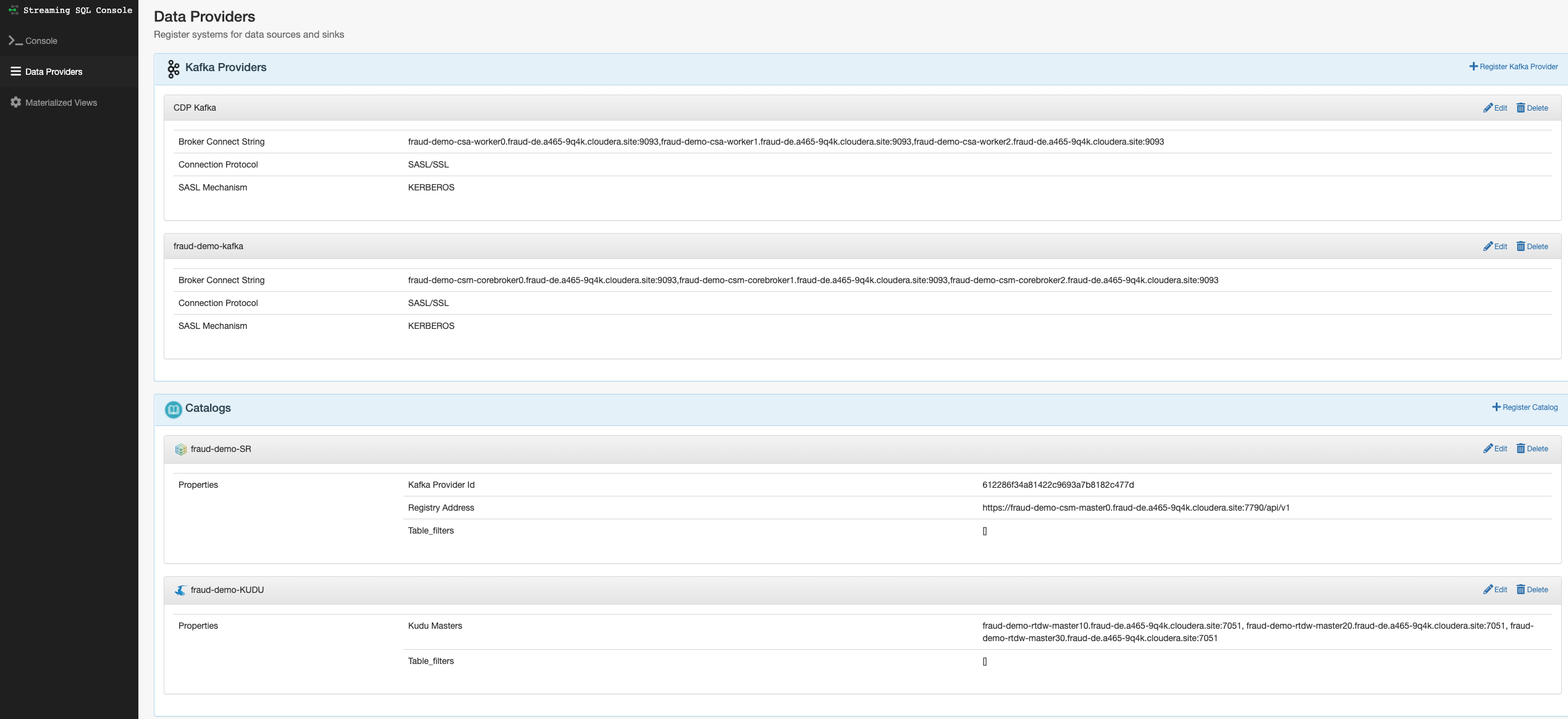The image size is (1568, 719).
Task: Click the Registry Address URL value
Action: (x=1136, y=508)
